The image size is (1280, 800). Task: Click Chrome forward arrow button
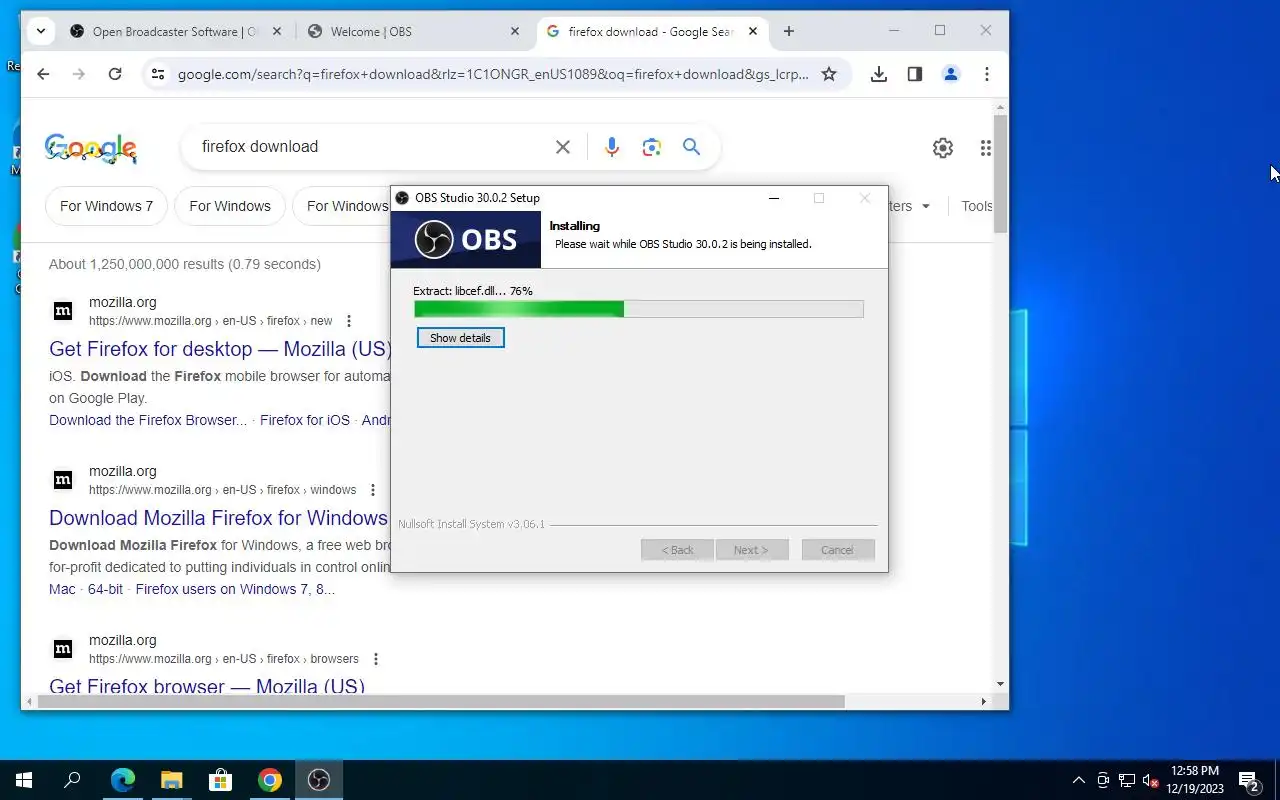coord(79,74)
